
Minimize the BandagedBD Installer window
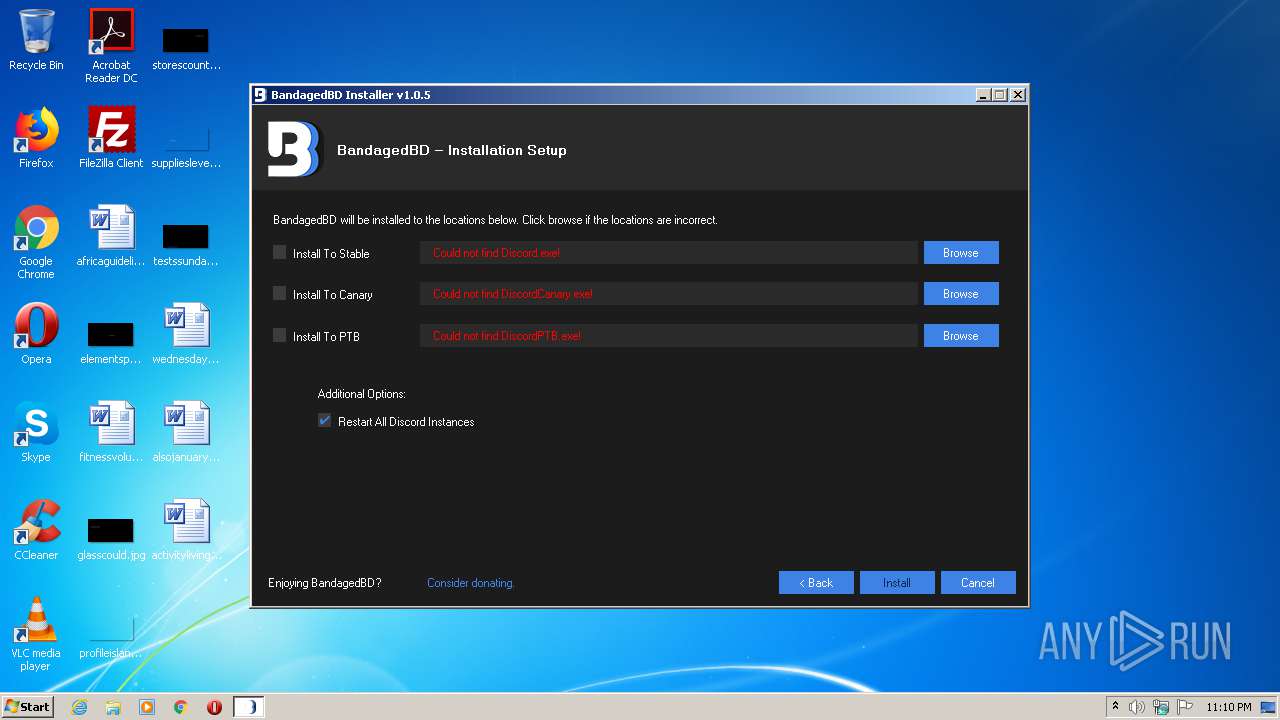983,95
